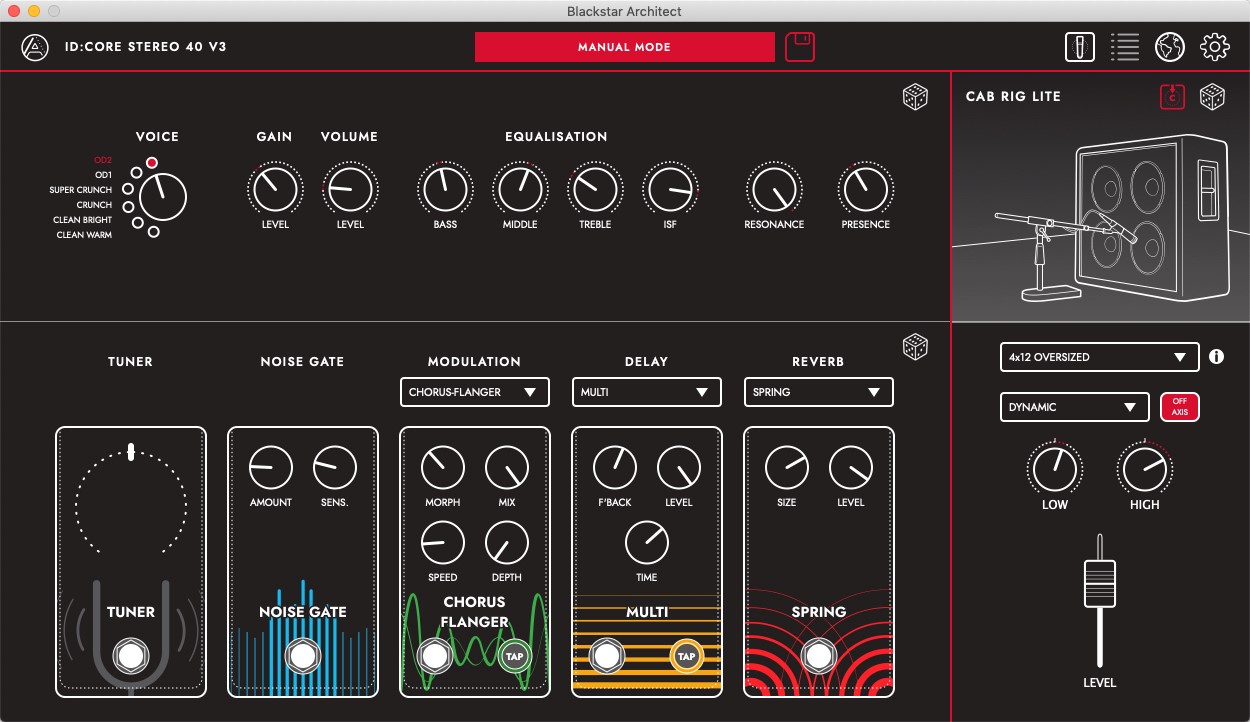Click the red icon beside the Cab Rig dice
The image size is (1250, 722).
tap(1172, 97)
